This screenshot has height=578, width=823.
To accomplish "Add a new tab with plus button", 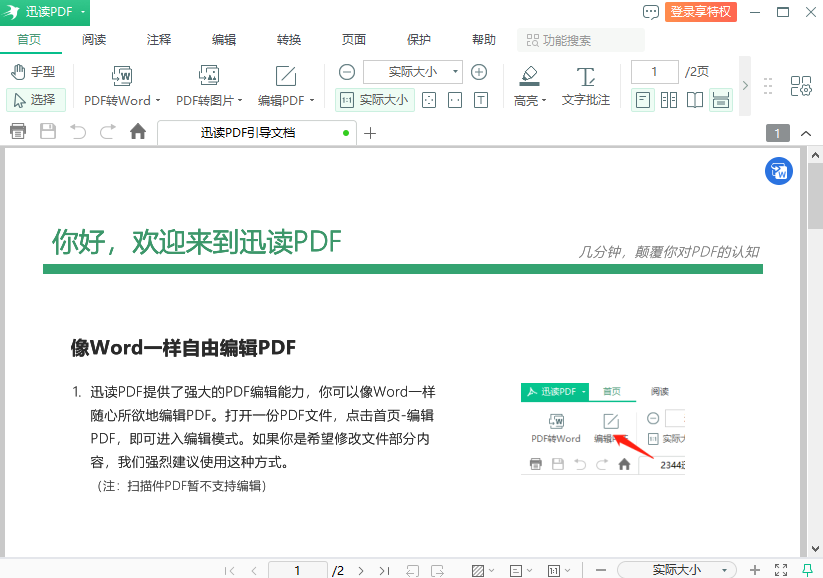I will point(370,133).
